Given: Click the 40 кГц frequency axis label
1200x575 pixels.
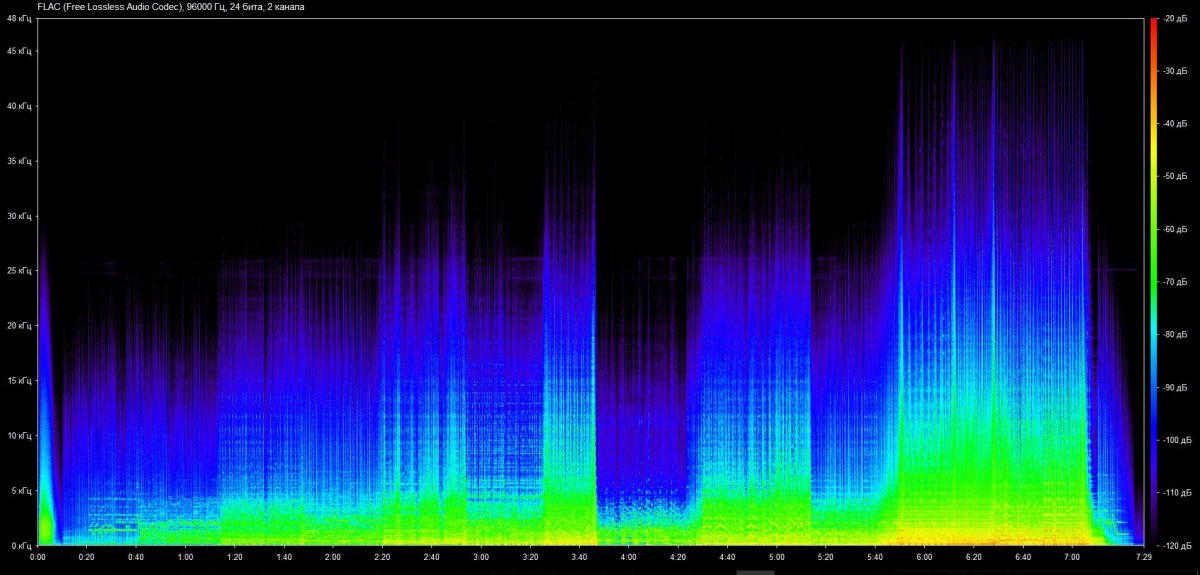Looking at the screenshot, I should 17,106.
